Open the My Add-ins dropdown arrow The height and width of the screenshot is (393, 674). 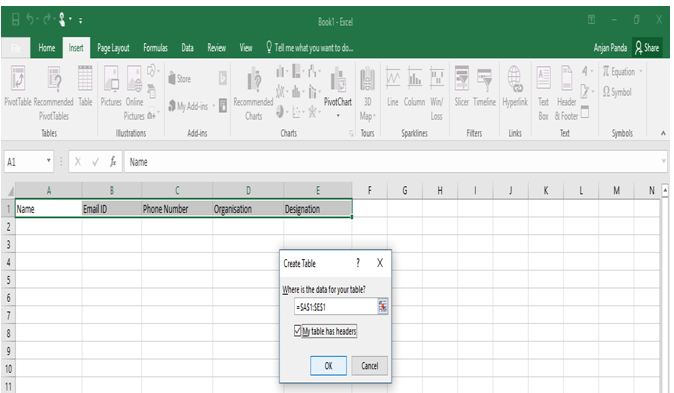coord(214,106)
